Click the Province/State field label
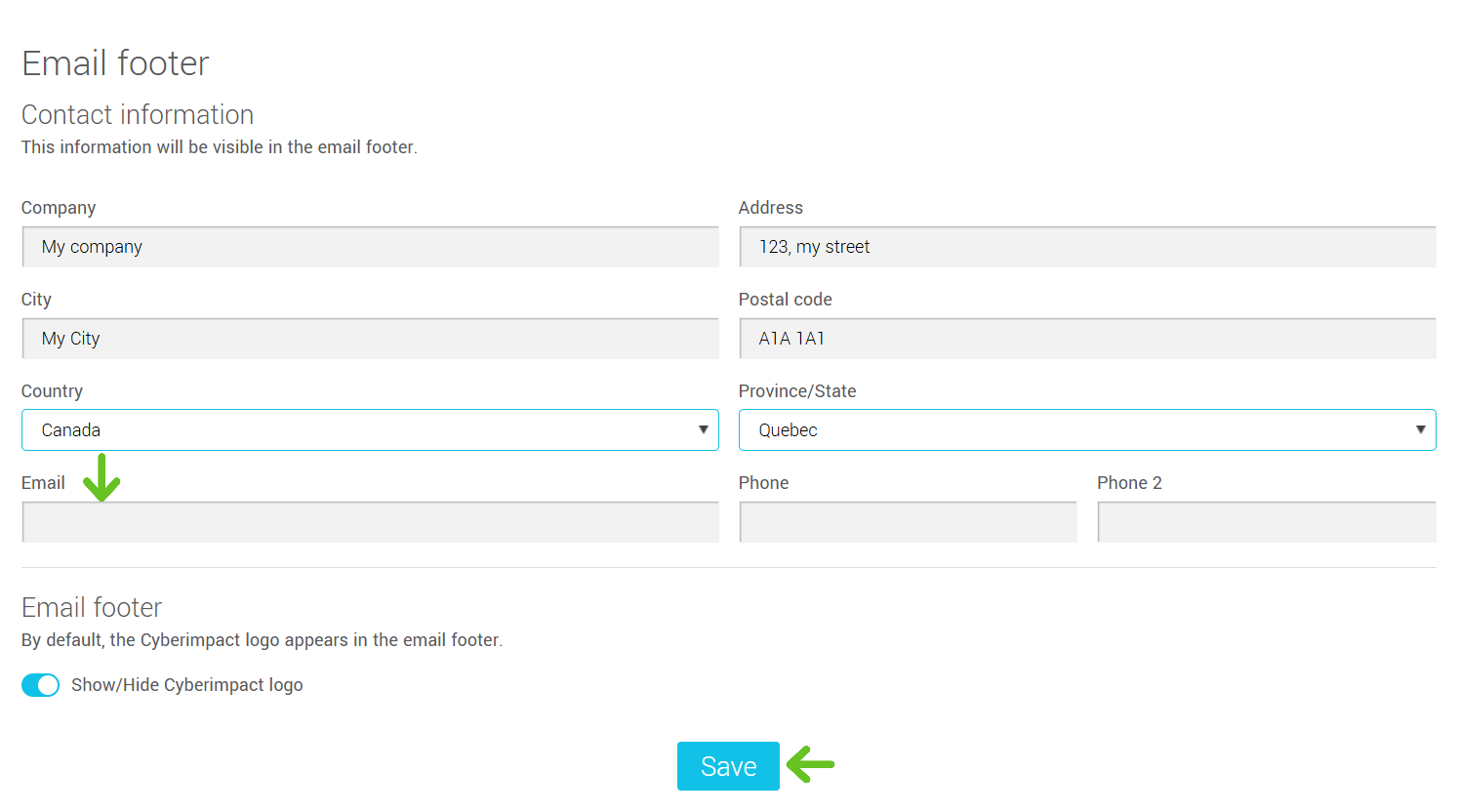This screenshot has width=1460, height=812. (x=796, y=391)
